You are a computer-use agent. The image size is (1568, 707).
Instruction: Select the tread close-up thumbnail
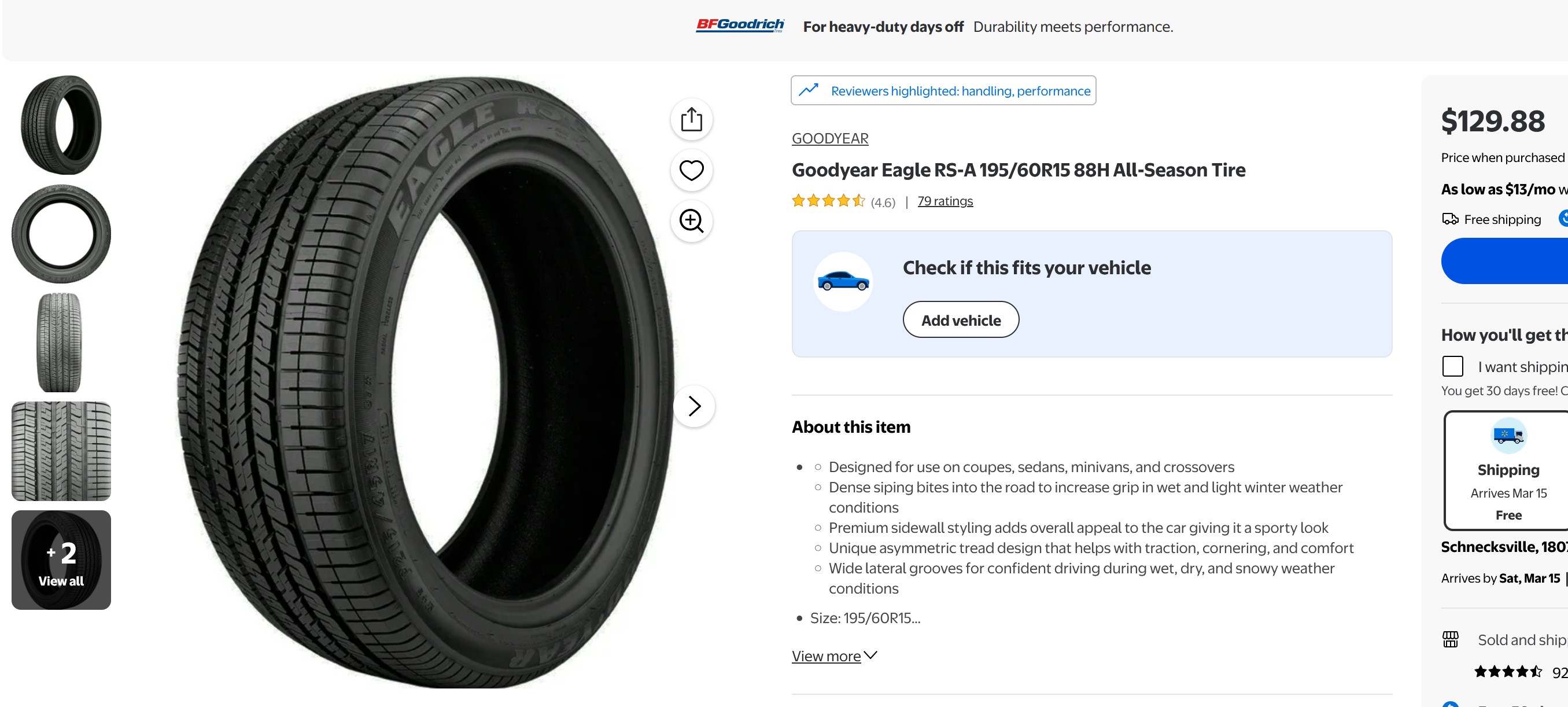(x=61, y=451)
